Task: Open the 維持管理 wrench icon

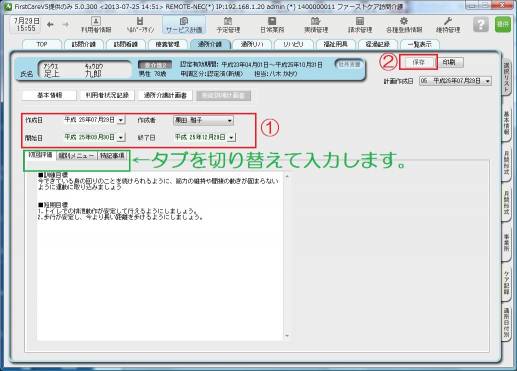Action: (448, 25)
